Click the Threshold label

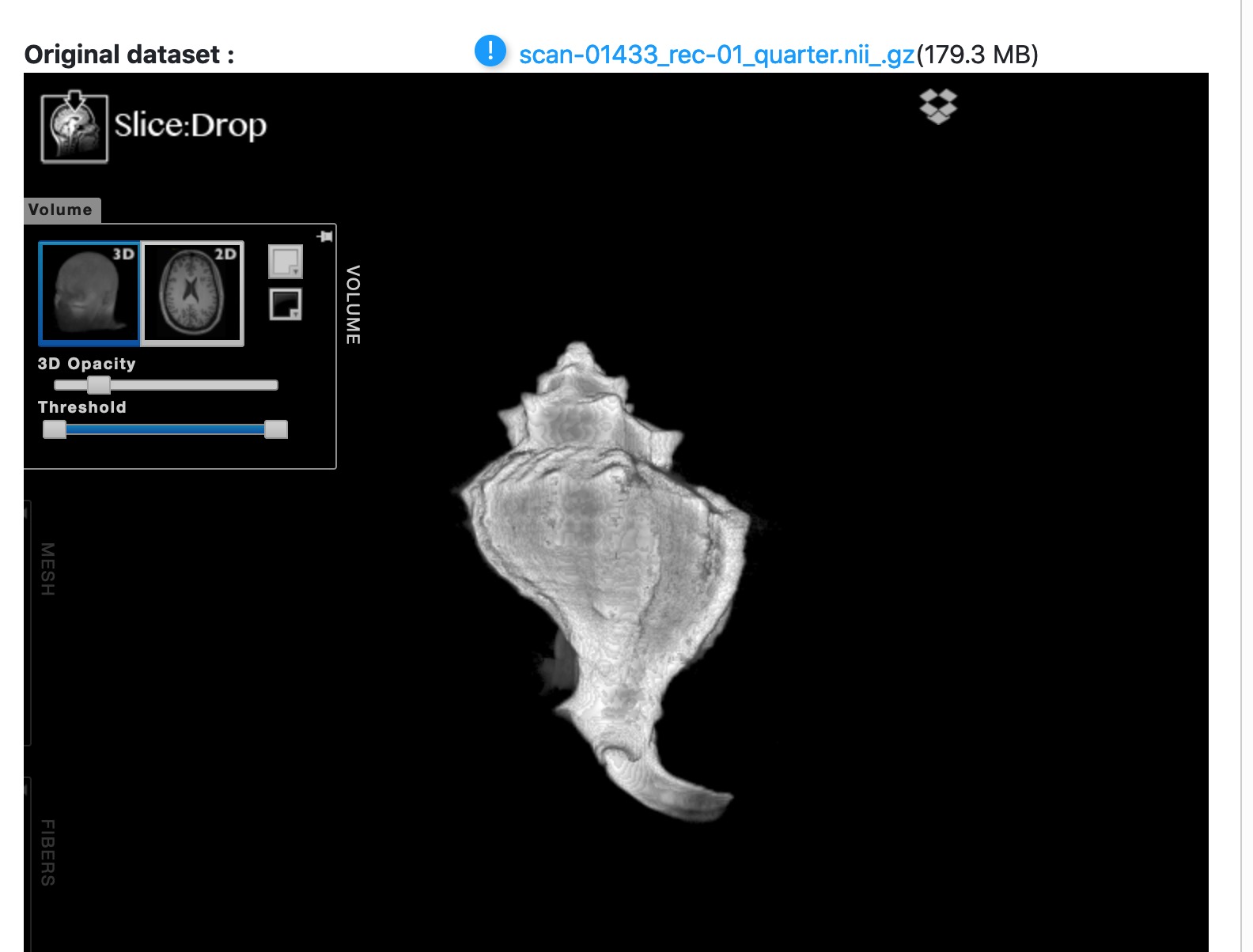[82, 407]
